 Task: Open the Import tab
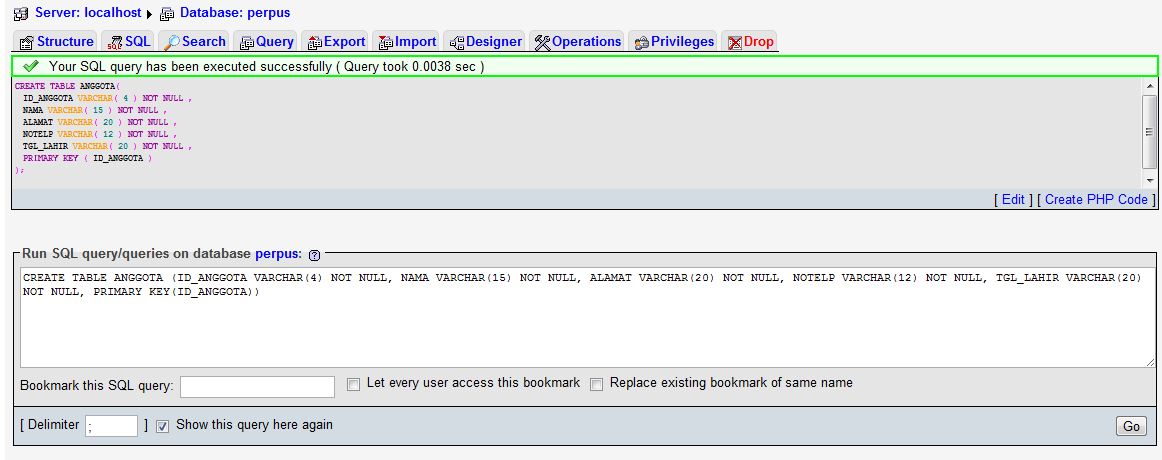[x=407, y=41]
